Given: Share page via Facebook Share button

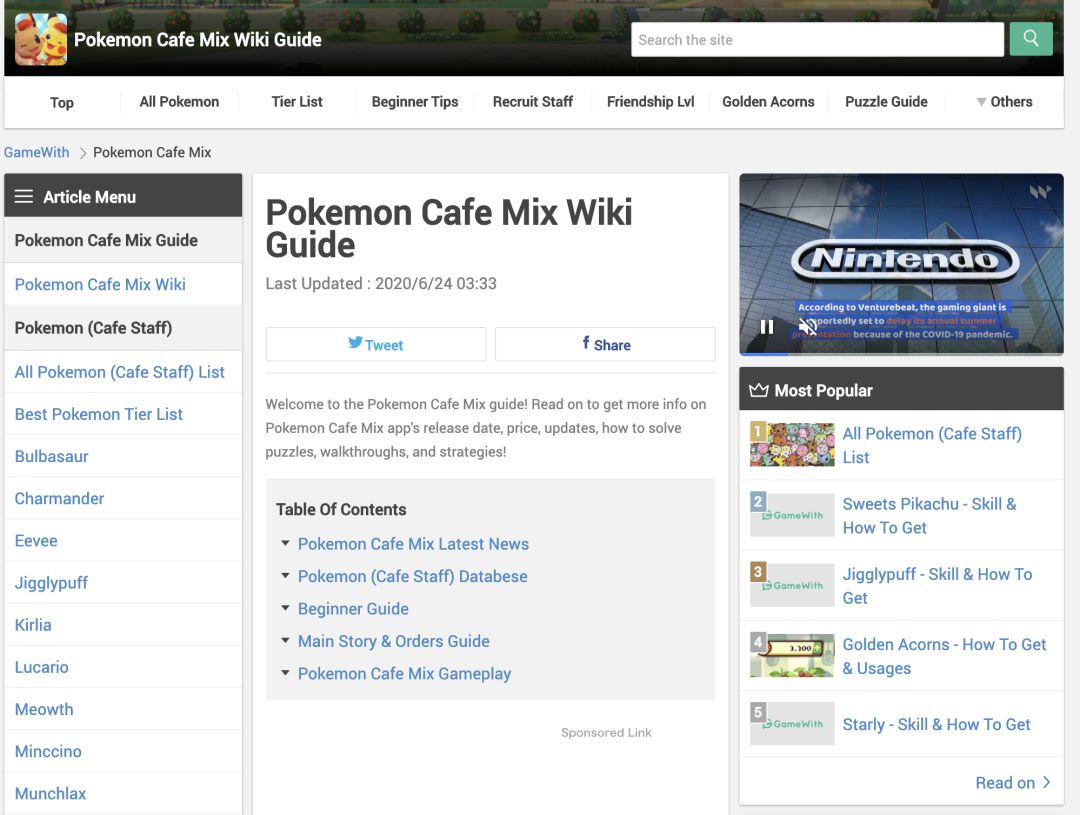Looking at the screenshot, I should click(x=605, y=344).
